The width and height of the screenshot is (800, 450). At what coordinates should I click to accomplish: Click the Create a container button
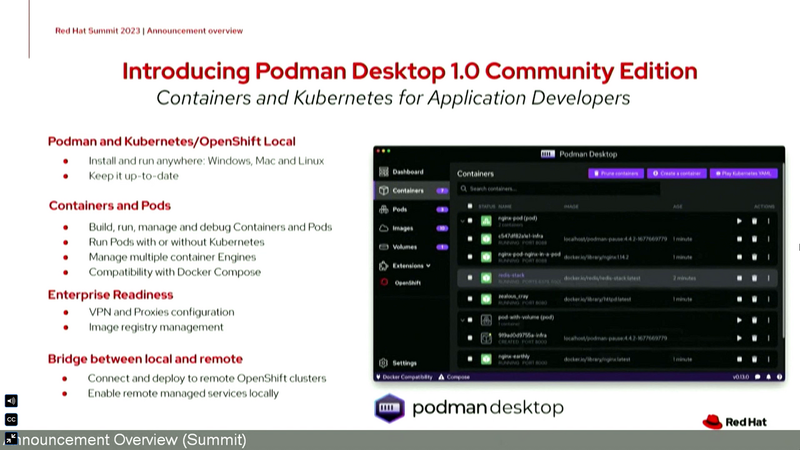tap(677, 173)
